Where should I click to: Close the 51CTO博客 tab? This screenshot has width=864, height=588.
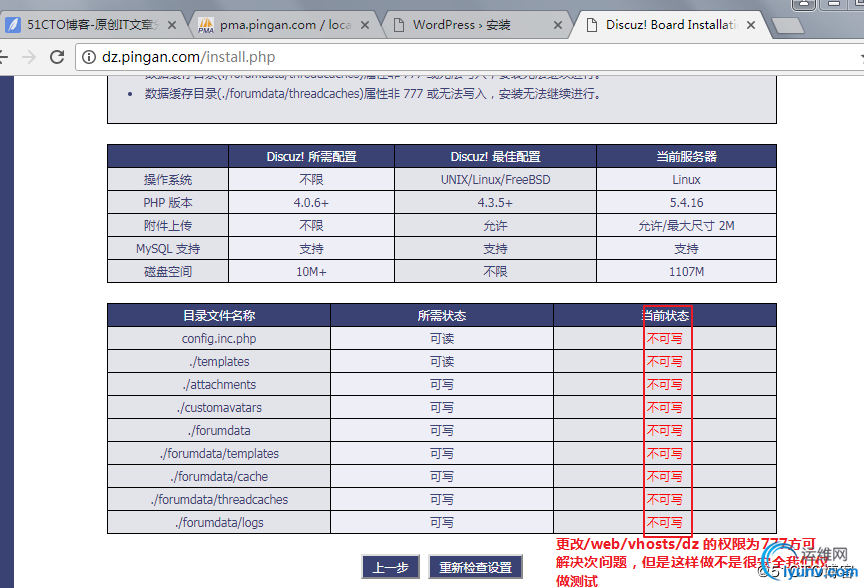click(172, 25)
